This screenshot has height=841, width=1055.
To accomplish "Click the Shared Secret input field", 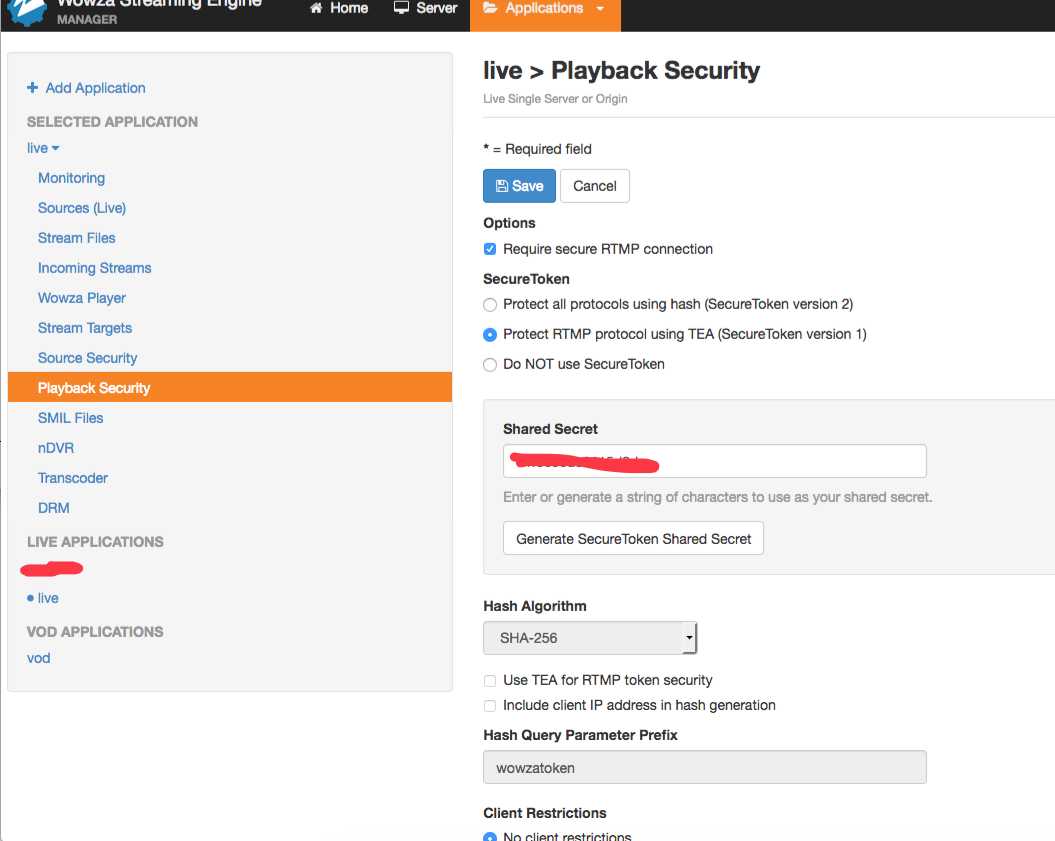I will [x=715, y=461].
